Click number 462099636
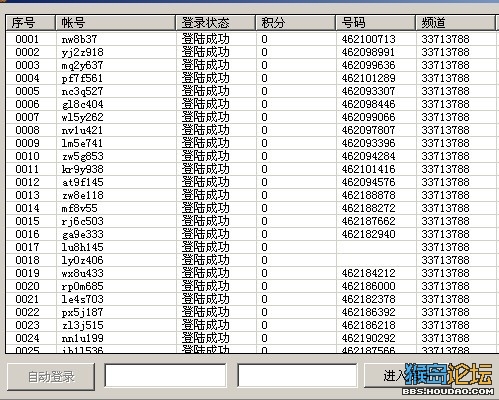The image size is (499, 400). click(x=368, y=65)
